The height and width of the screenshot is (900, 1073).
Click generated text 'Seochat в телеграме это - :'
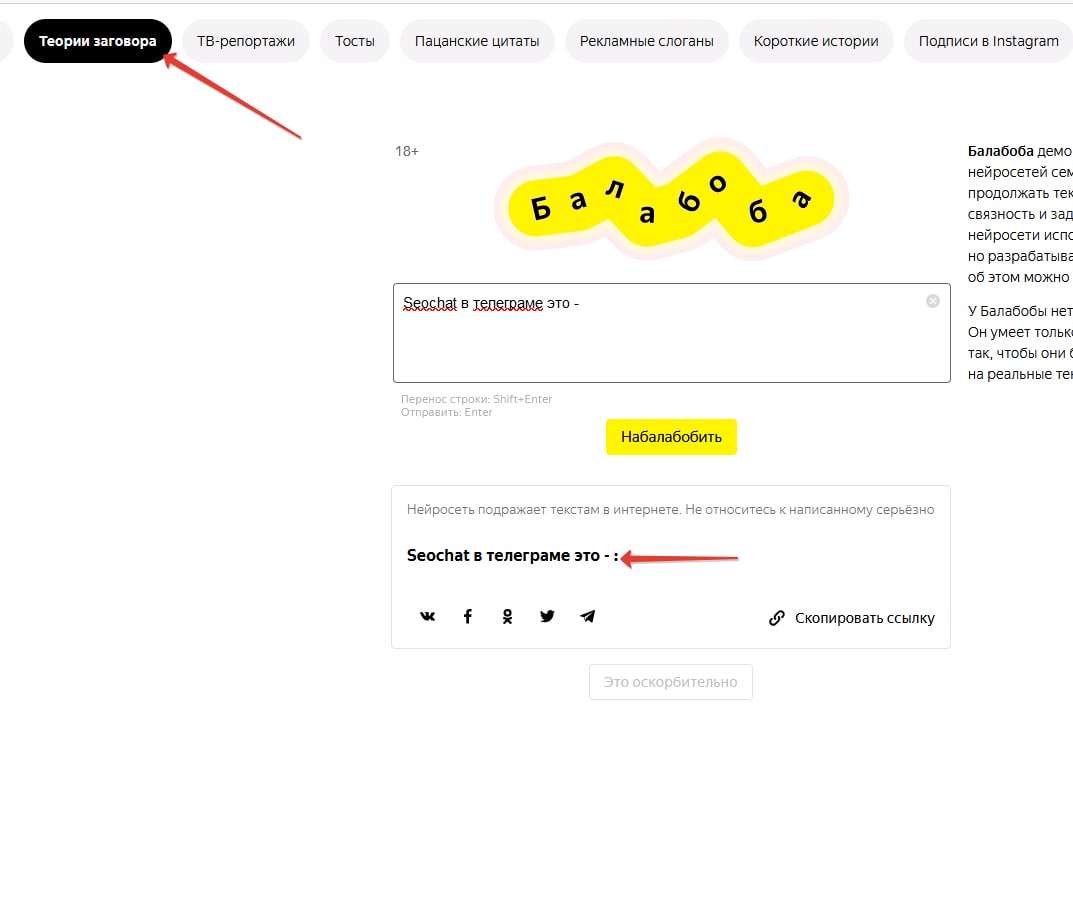[513, 556]
